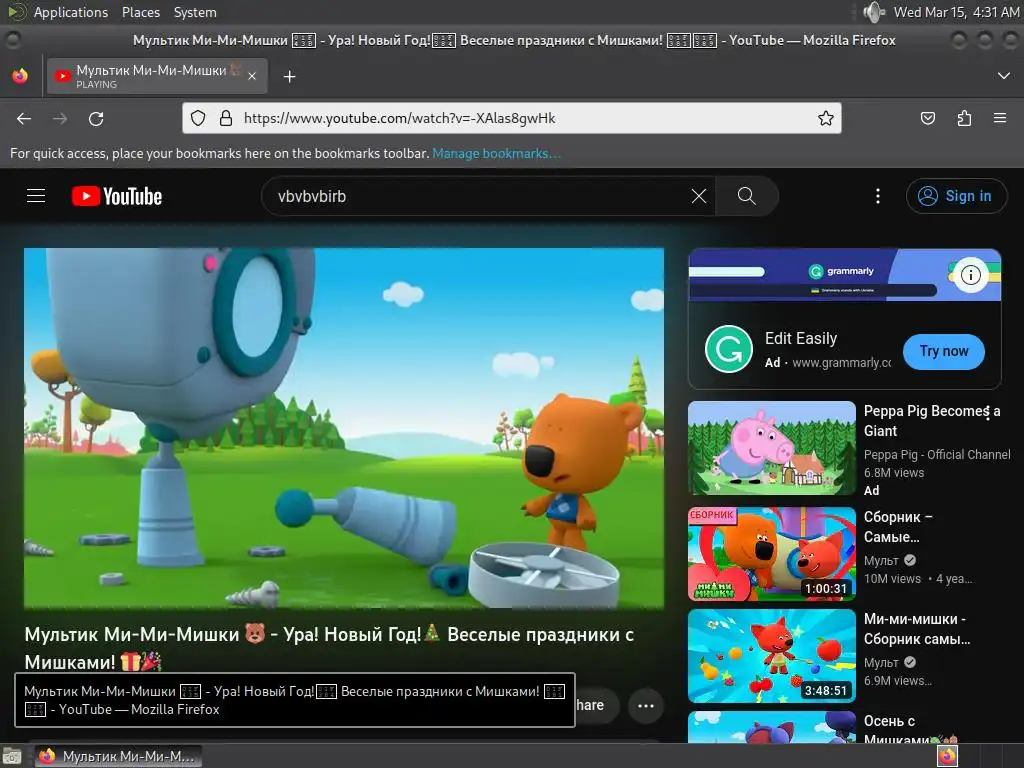1024x768 pixels.
Task: Go back with the browser back arrow
Action: pyautogui.click(x=24, y=118)
